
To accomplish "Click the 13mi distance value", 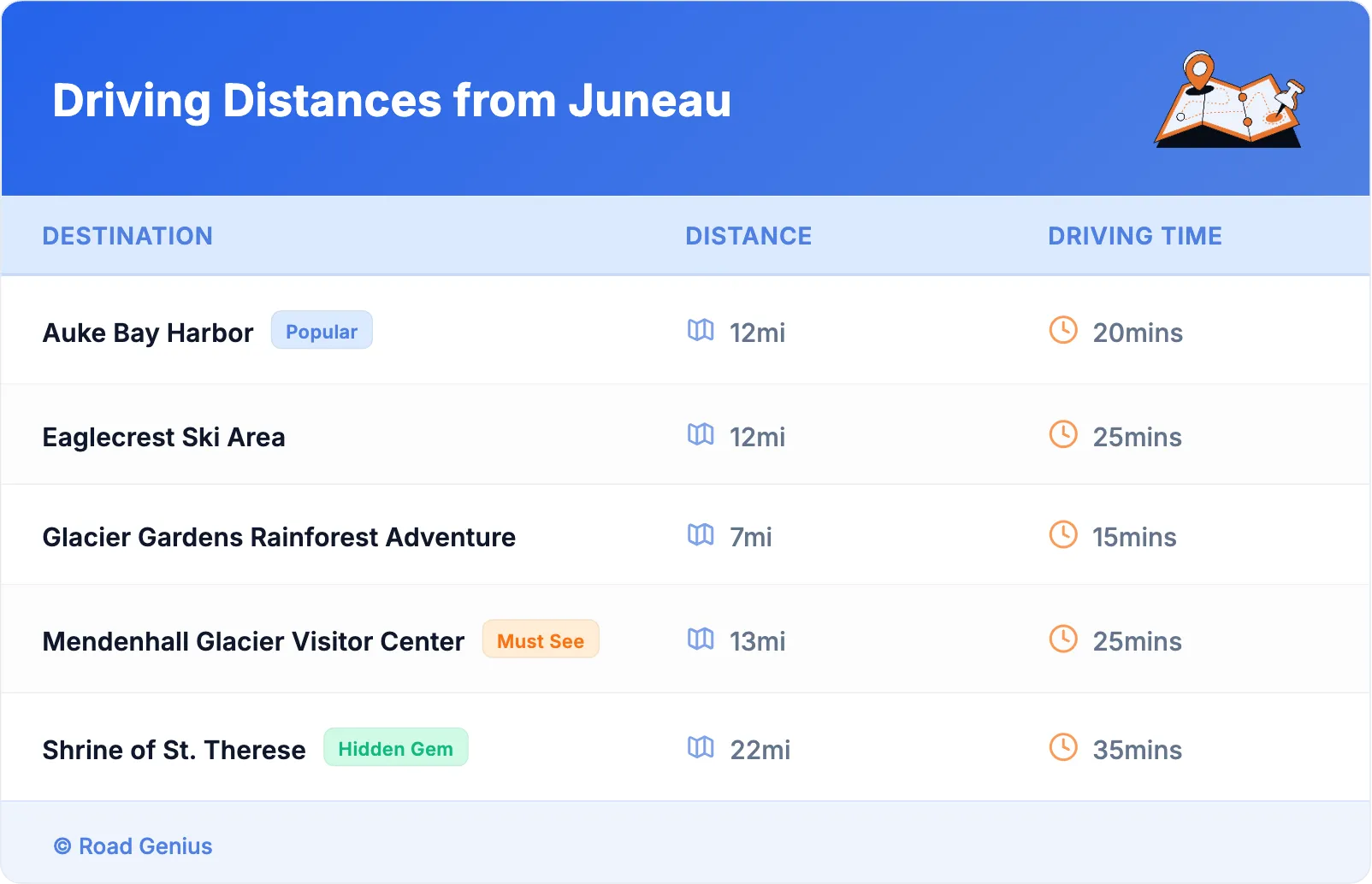I will pyautogui.click(x=757, y=641).
